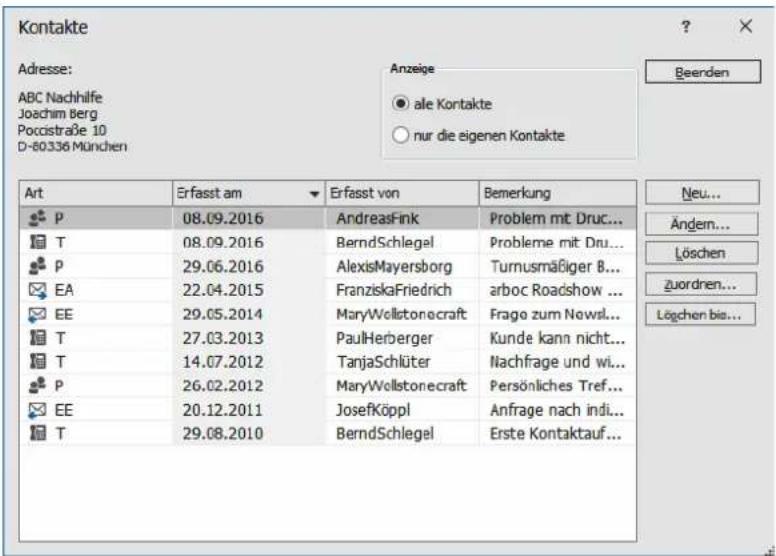
Task: Select the date 29.06.2016 cell
Action: pos(223,266)
